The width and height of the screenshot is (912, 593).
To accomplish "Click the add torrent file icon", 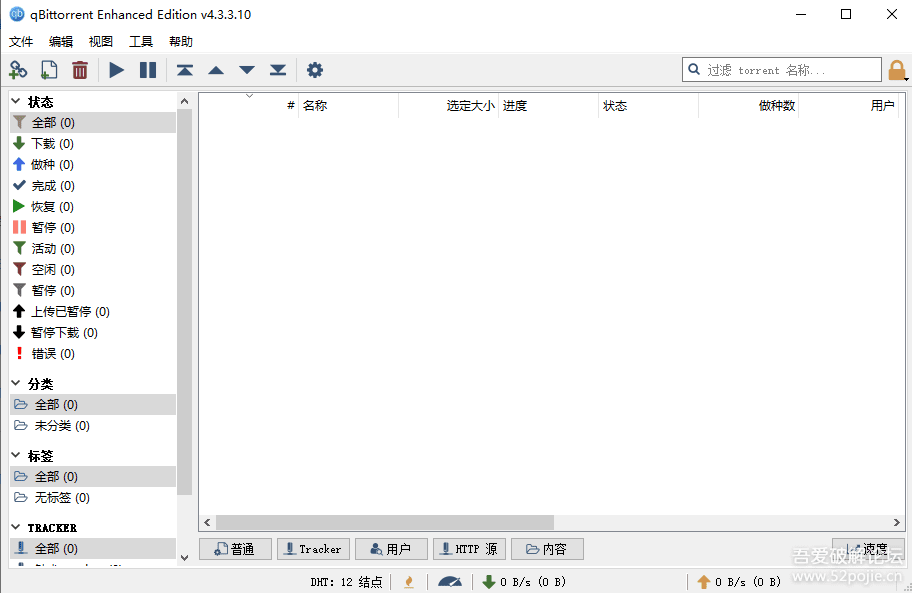I will click(49, 70).
